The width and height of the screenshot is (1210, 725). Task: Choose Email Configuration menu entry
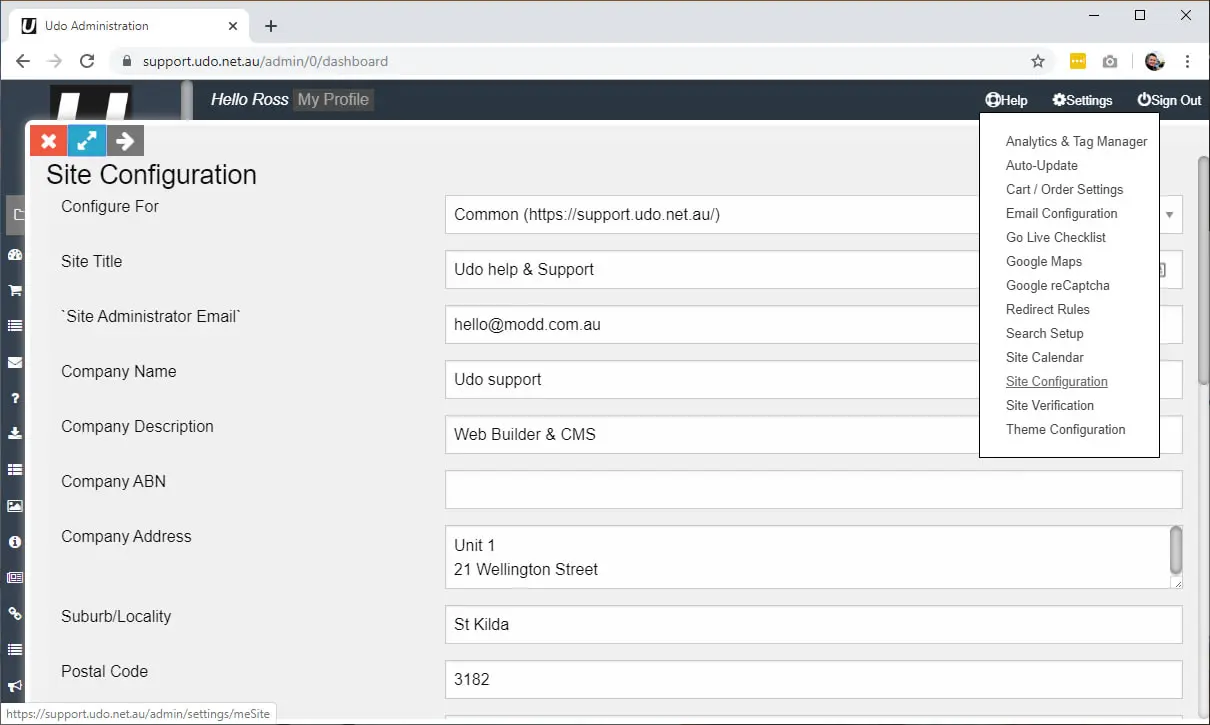pos(1061,213)
